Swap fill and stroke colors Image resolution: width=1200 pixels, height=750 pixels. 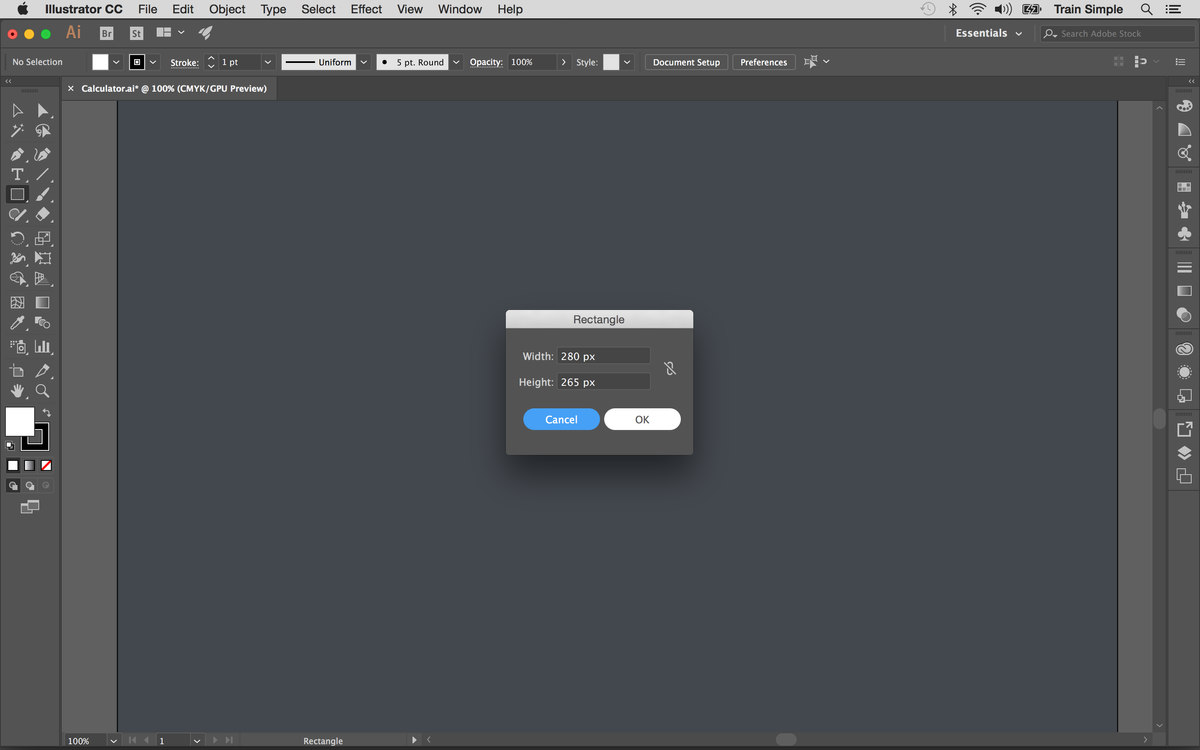[x=46, y=412]
